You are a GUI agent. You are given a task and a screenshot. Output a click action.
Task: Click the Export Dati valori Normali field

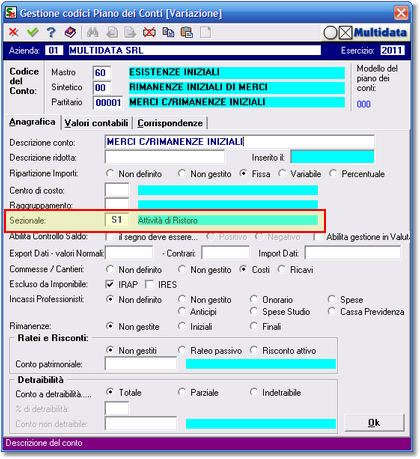[x=129, y=253]
